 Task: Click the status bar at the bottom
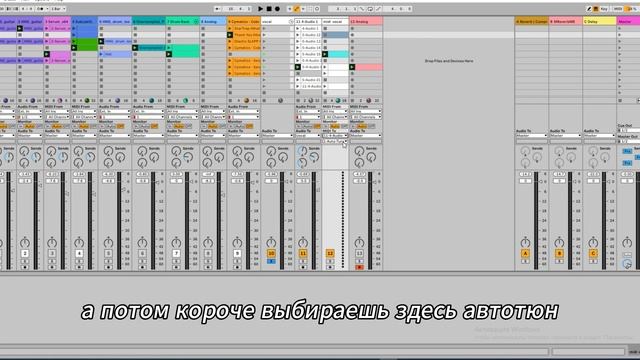[x=273, y=351]
